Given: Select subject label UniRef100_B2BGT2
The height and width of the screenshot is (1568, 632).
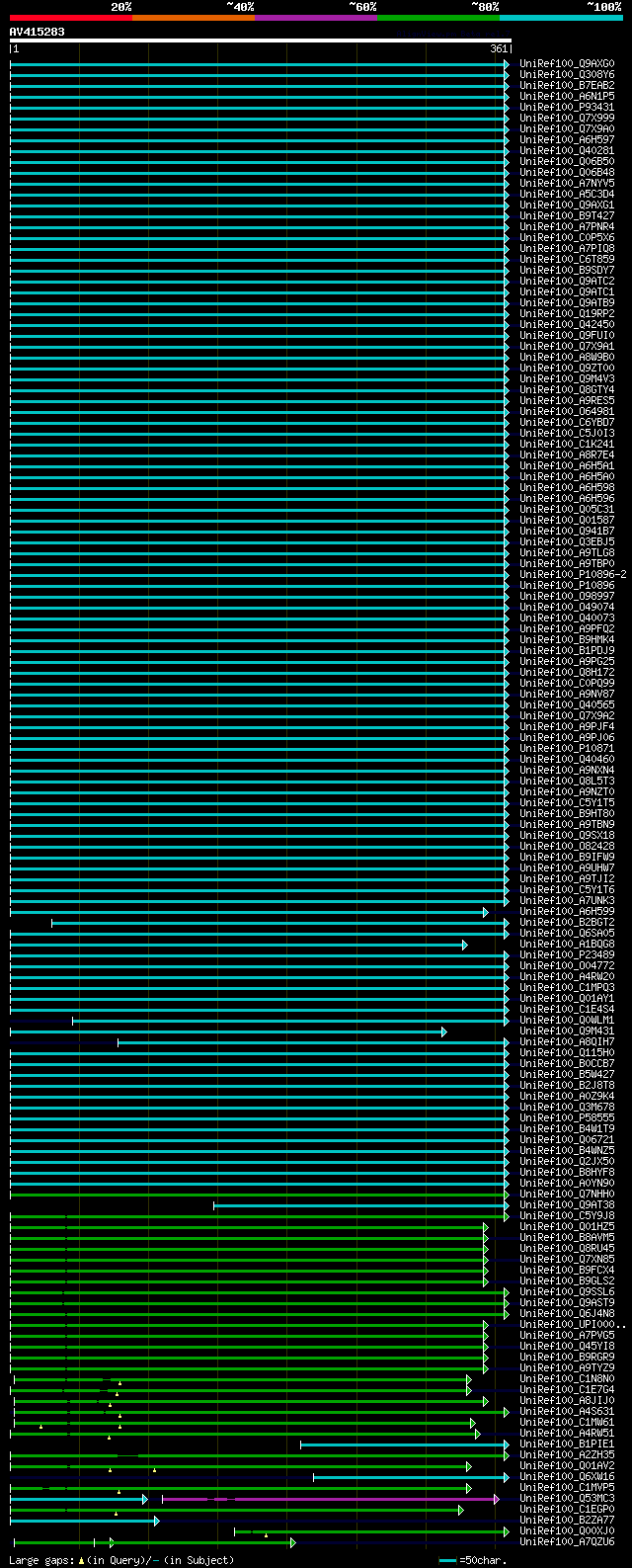Looking at the screenshot, I should [567, 922].
